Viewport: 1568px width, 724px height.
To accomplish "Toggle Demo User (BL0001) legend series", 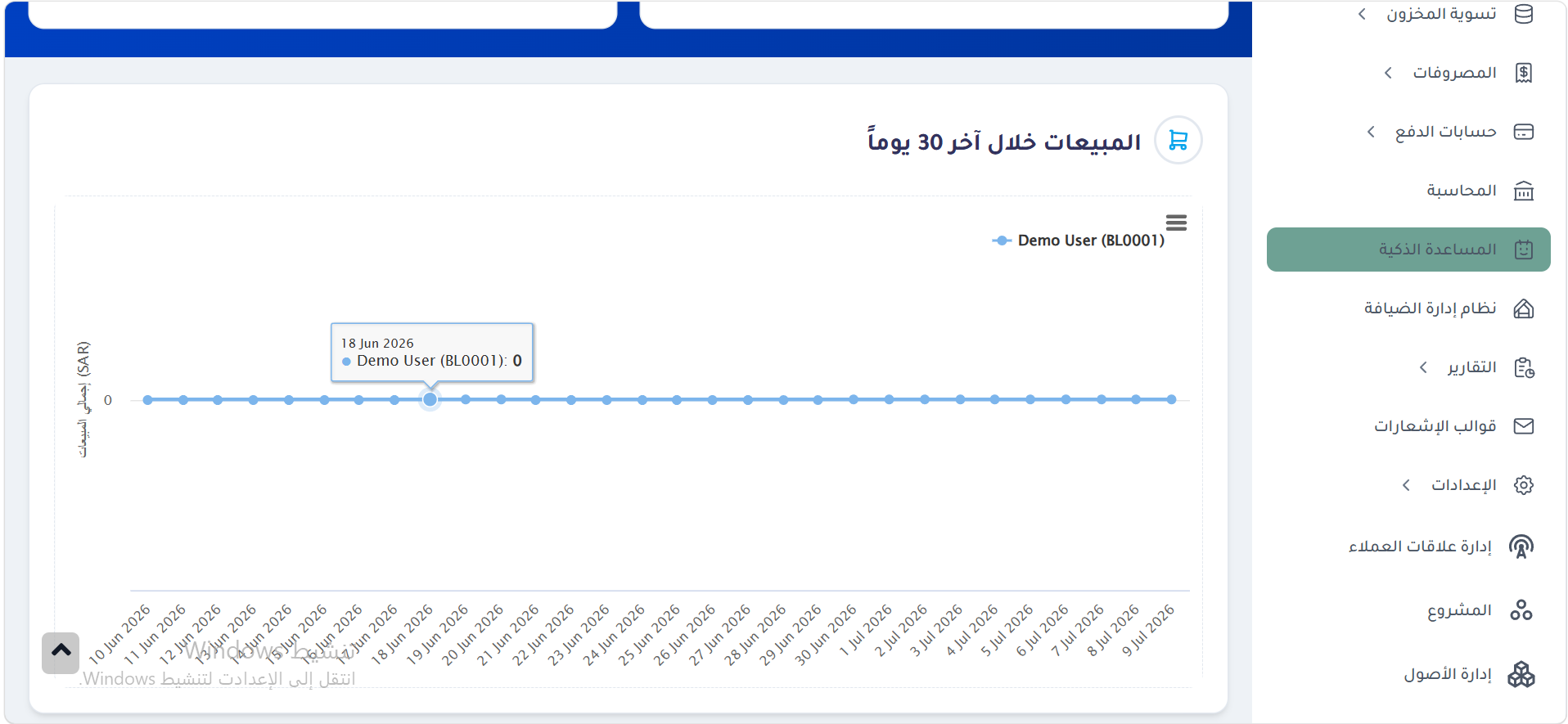I will tap(1078, 241).
